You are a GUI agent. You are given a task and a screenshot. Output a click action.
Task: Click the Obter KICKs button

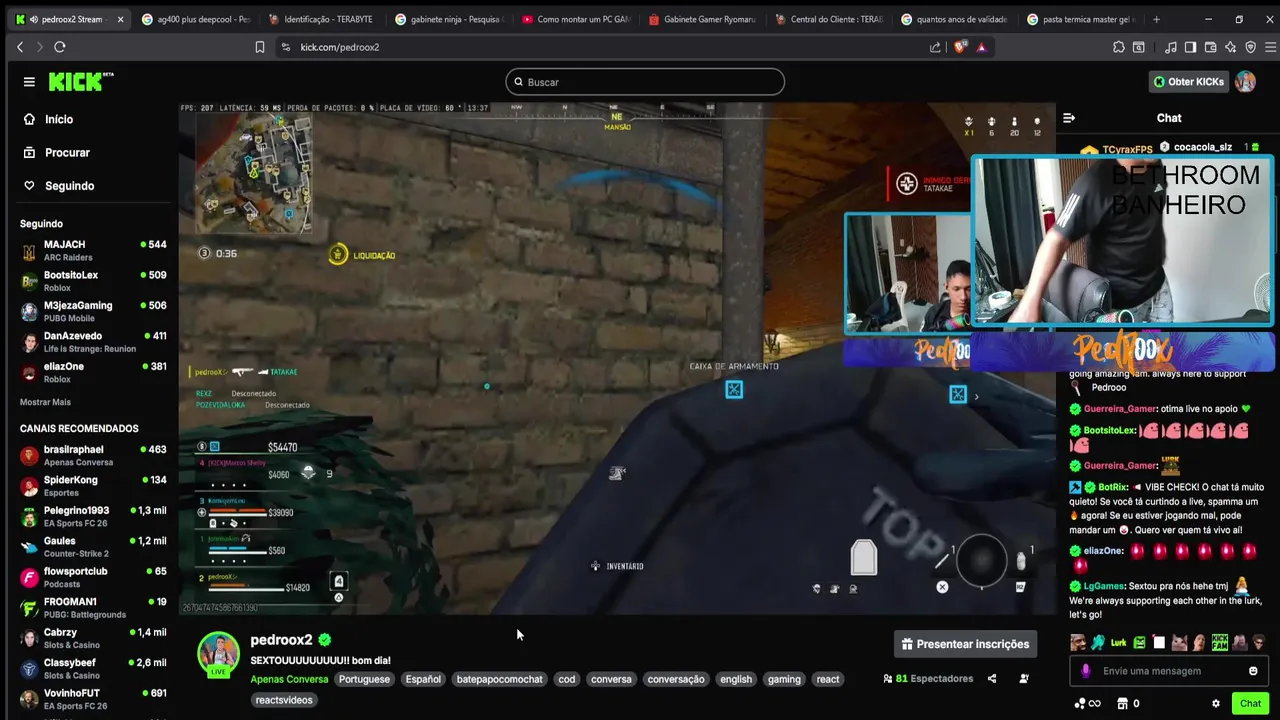tap(1188, 82)
